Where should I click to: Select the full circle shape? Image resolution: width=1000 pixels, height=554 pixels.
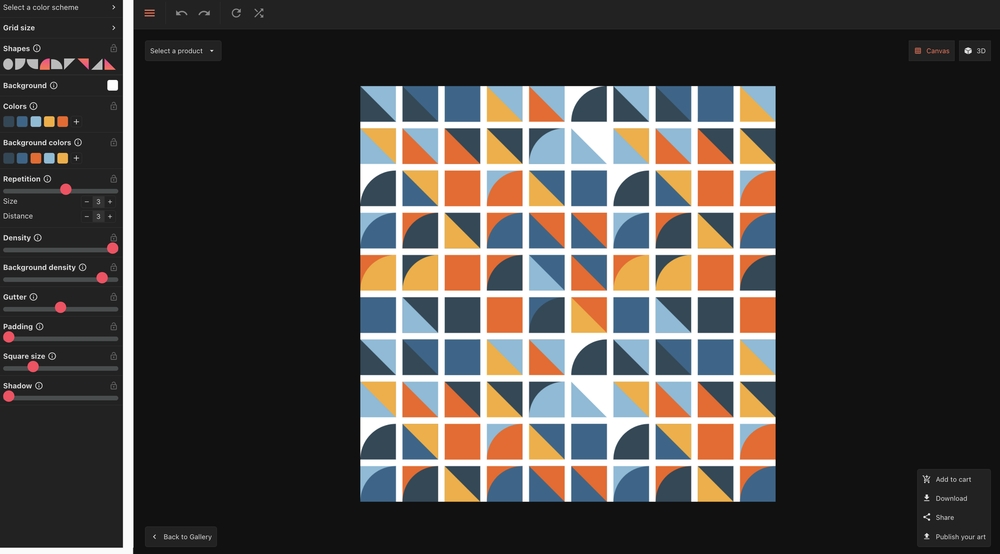[x=8, y=64]
